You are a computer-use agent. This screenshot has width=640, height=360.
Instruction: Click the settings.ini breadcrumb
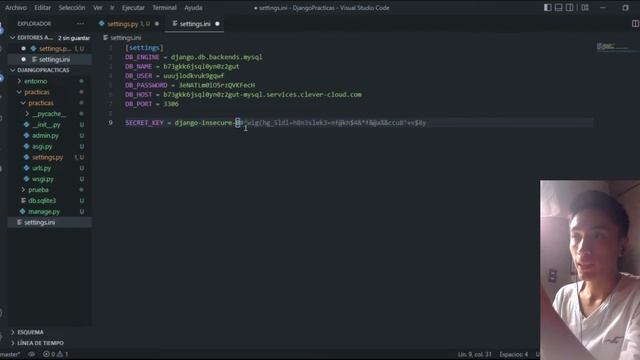point(125,38)
